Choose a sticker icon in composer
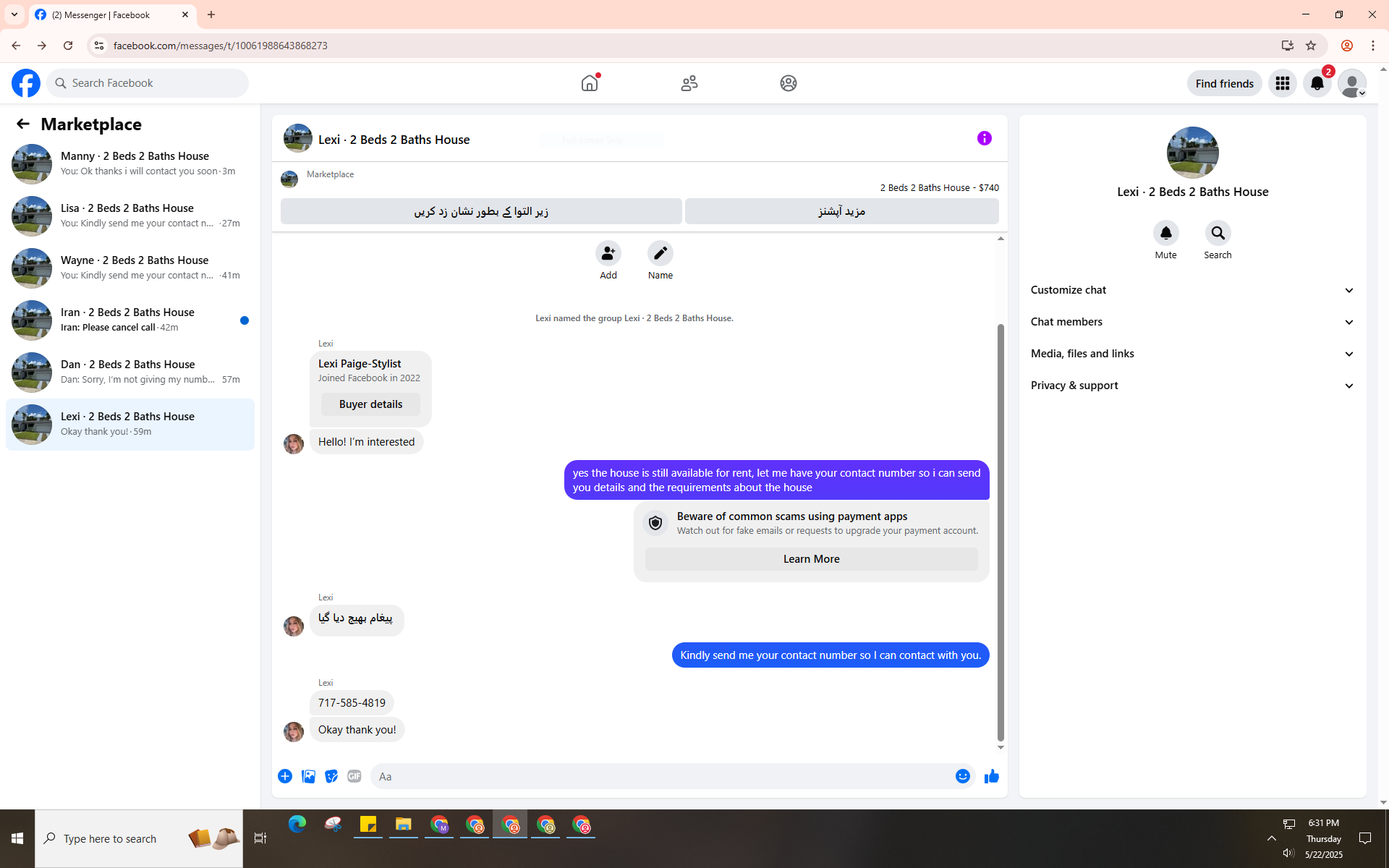Screen dimensions: 1389x868 [x=331, y=776]
